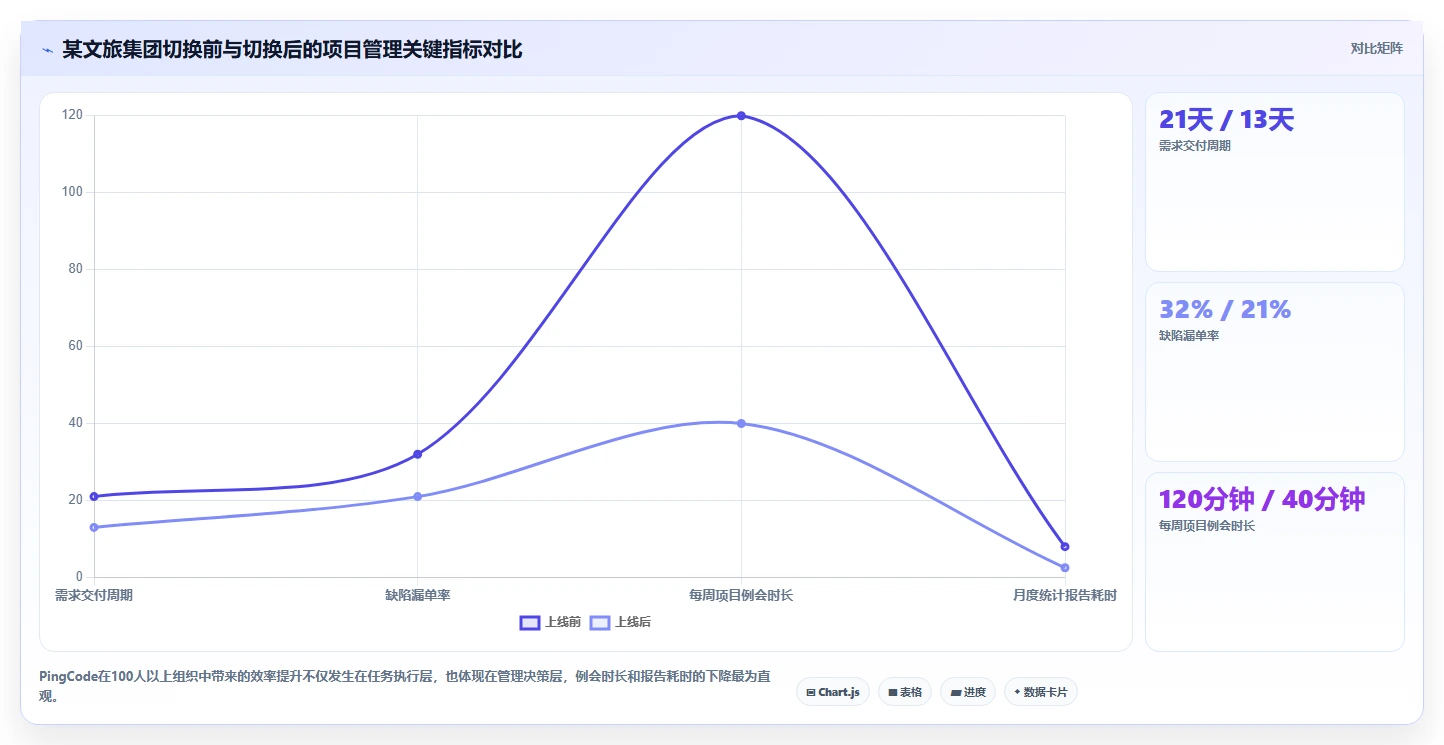Image resolution: width=1444 pixels, height=745 pixels.
Task: Click the chart icon beside the title
Action: coord(47,50)
